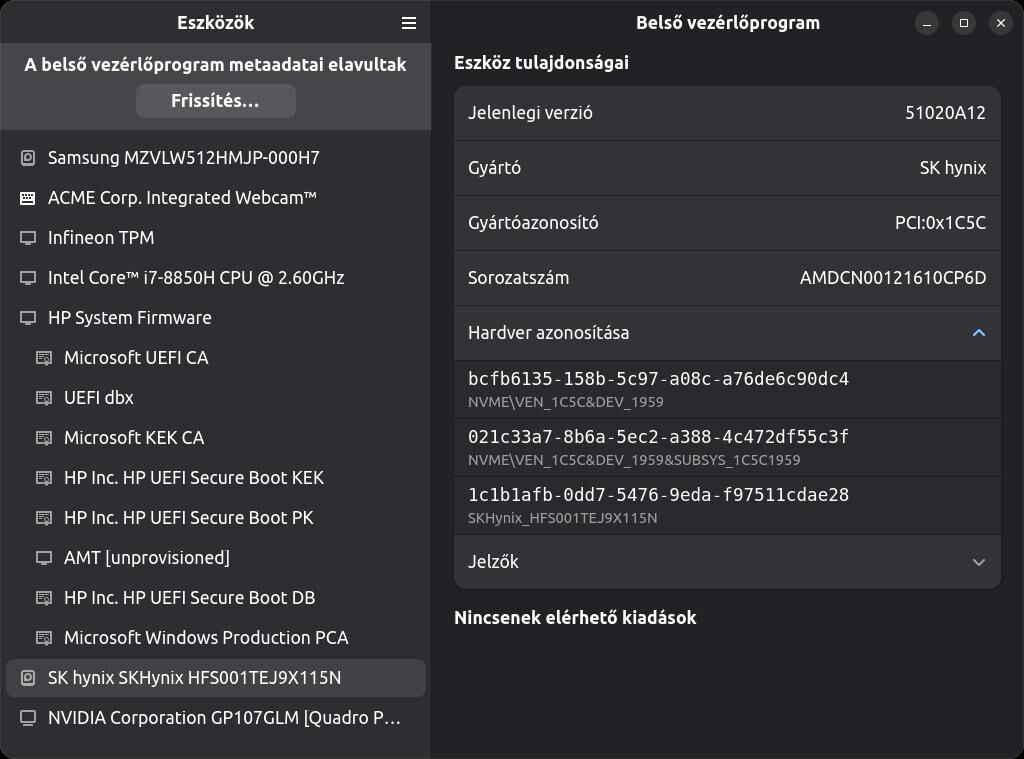Click the bcfb6135 hardware GUID row
The width and height of the screenshot is (1024, 759).
(x=727, y=389)
